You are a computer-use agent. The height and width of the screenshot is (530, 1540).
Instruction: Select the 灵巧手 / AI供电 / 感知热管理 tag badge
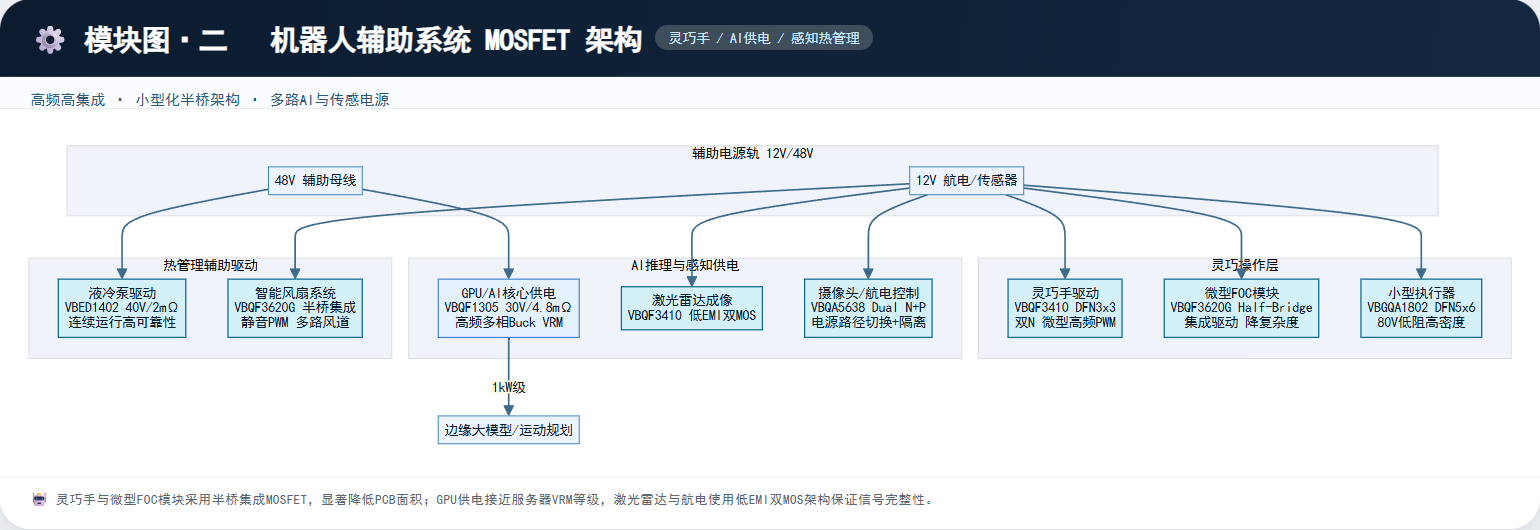pos(764,38)
